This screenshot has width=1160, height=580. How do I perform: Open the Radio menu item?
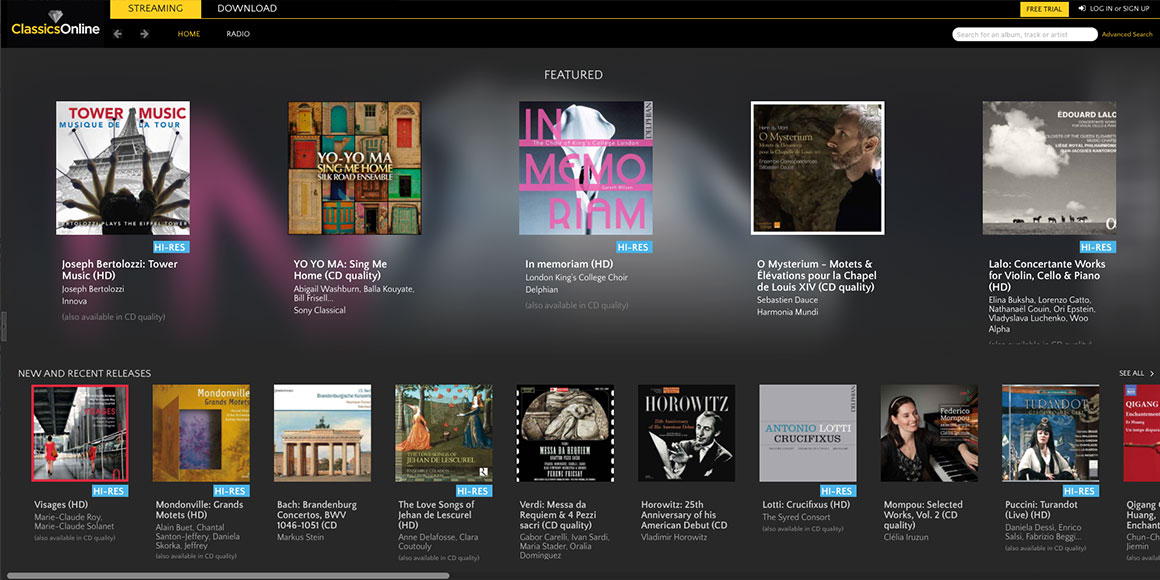[x=238, y=34]
